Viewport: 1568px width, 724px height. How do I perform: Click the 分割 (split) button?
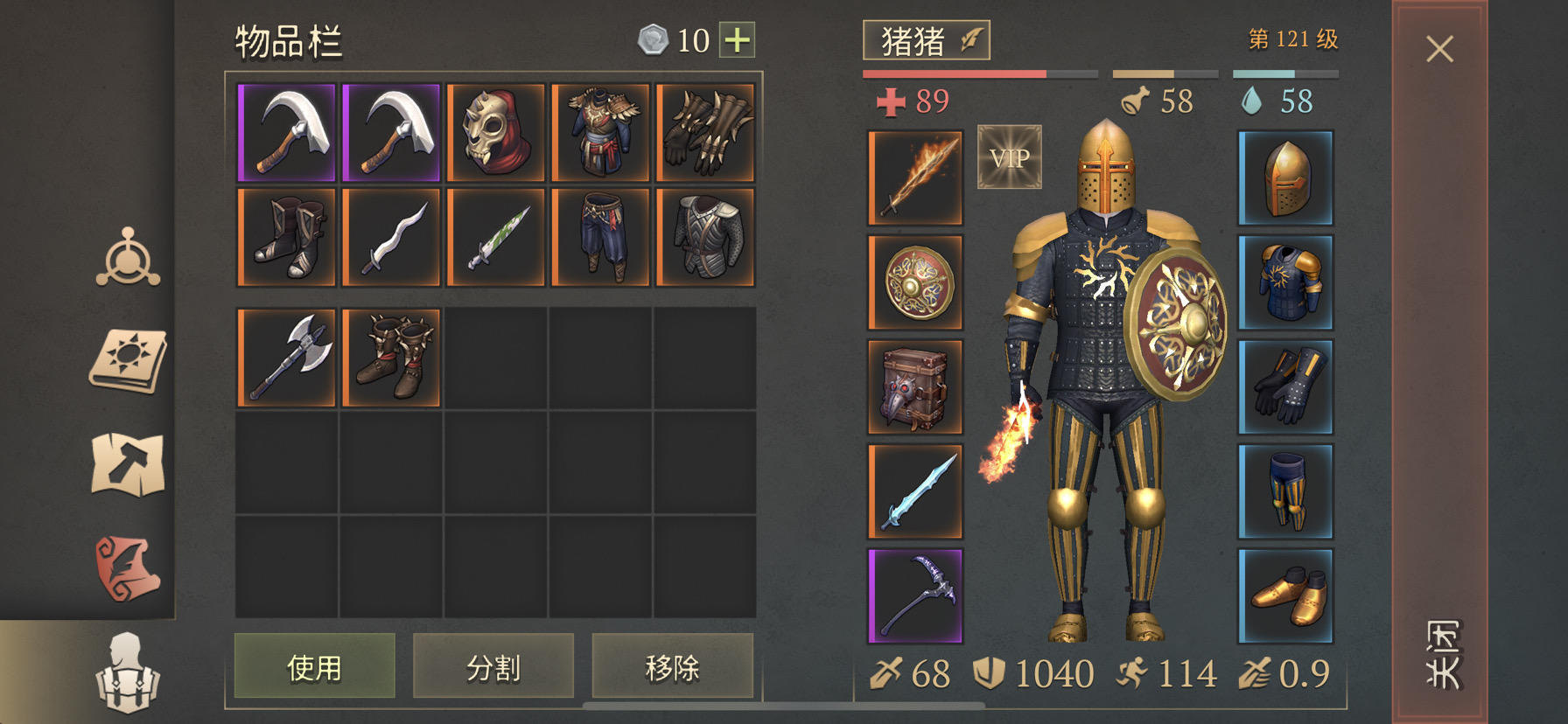(493, 667)
